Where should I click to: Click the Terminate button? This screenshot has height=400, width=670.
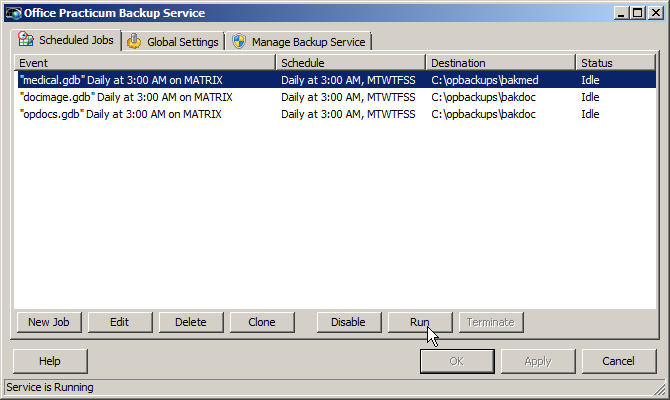click(x=491, y=322)
